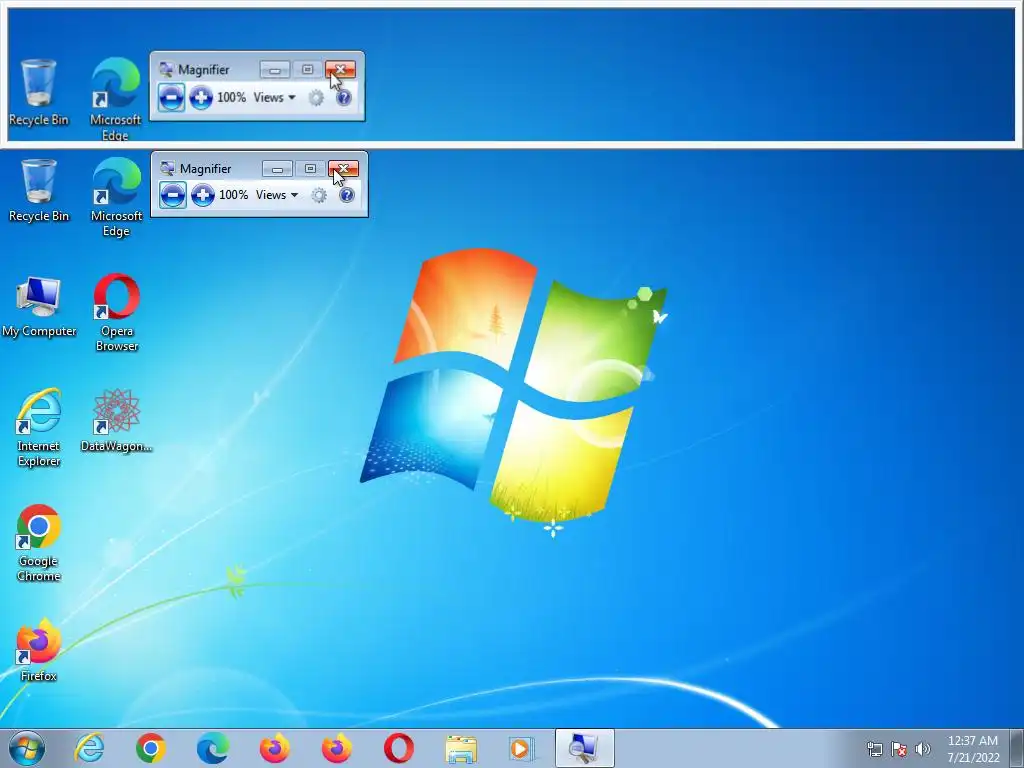Open Windows Media Player from the taskbar
1024x768 pixels.
tap(522, 748)
